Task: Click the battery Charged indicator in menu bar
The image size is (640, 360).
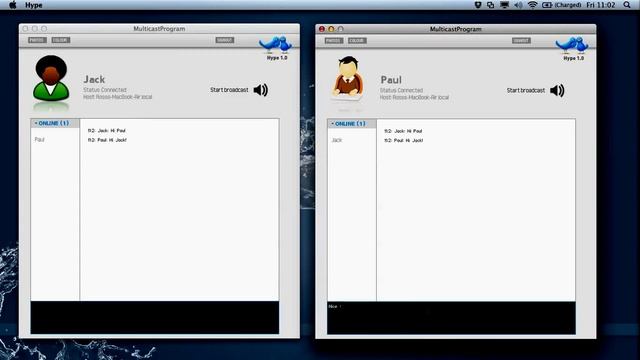Action: 561,5
